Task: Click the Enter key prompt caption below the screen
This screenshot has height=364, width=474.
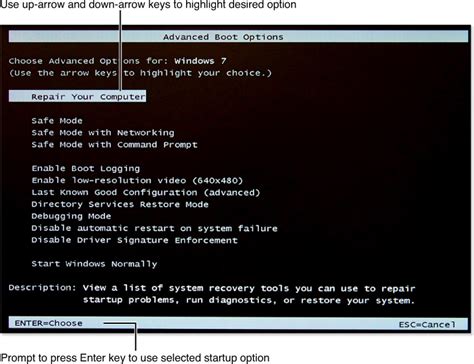Action: coord(135,358)
